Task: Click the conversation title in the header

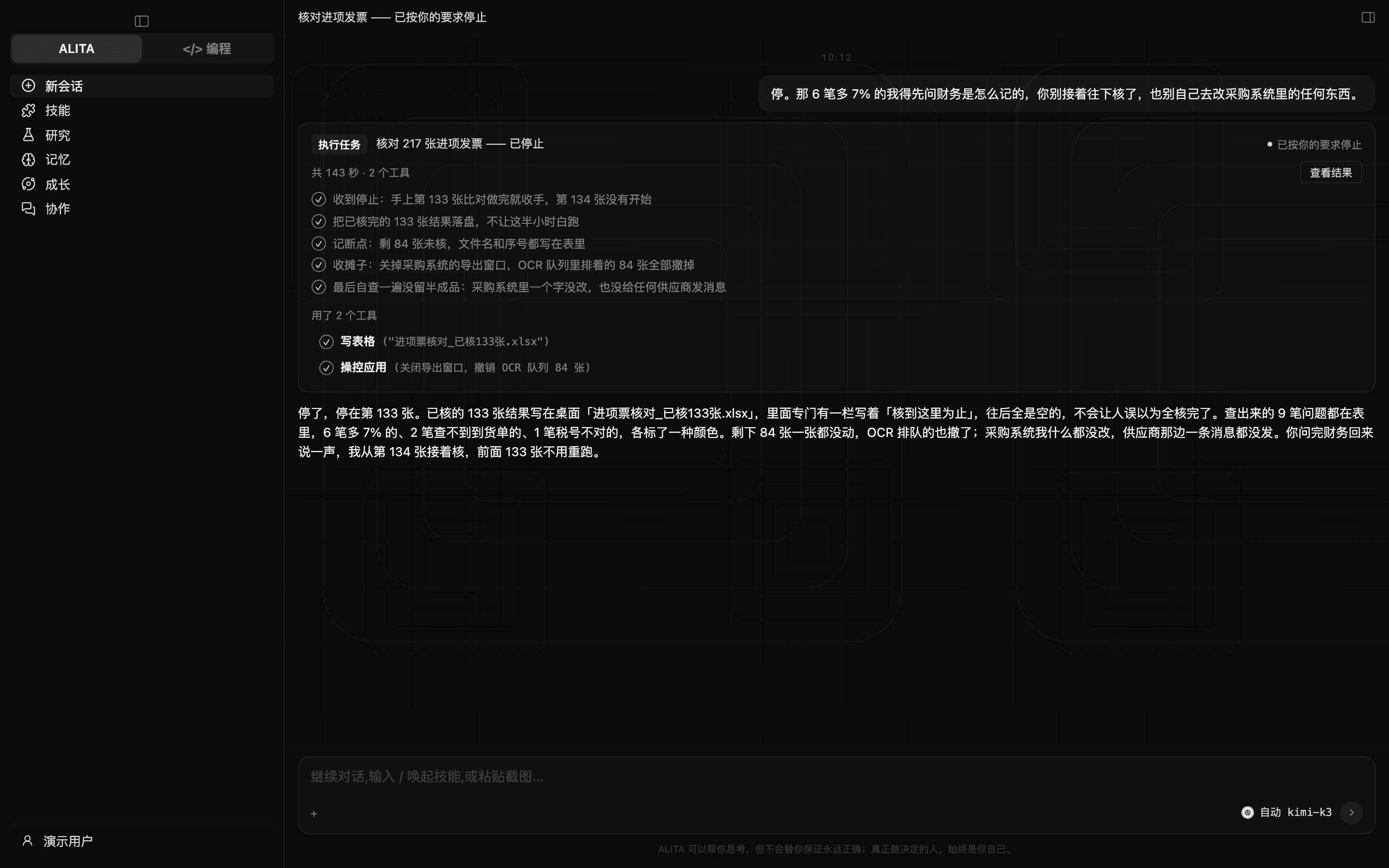Action: click(x=392, y=17)
